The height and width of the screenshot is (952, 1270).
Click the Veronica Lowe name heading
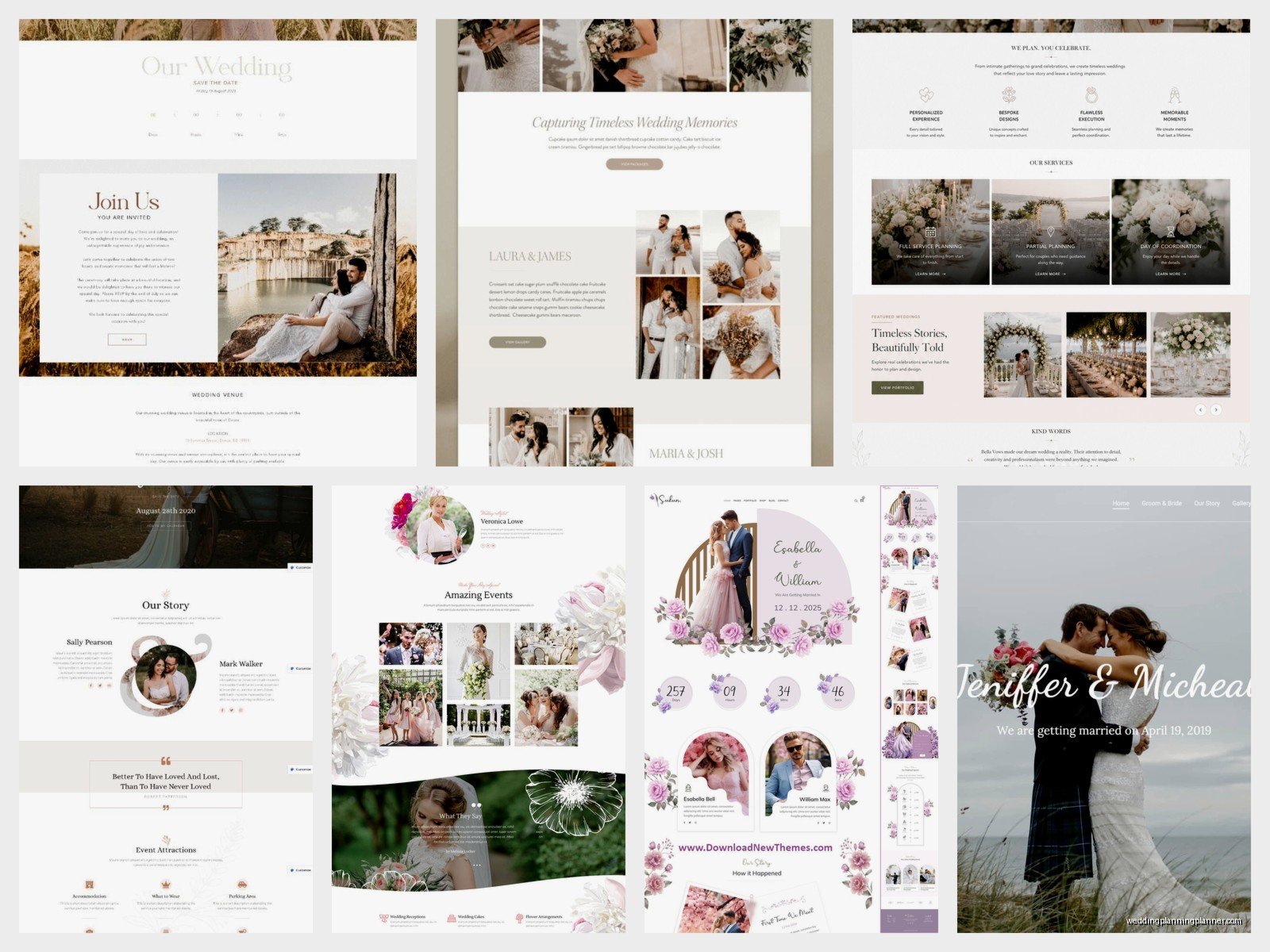pos(502,521)
